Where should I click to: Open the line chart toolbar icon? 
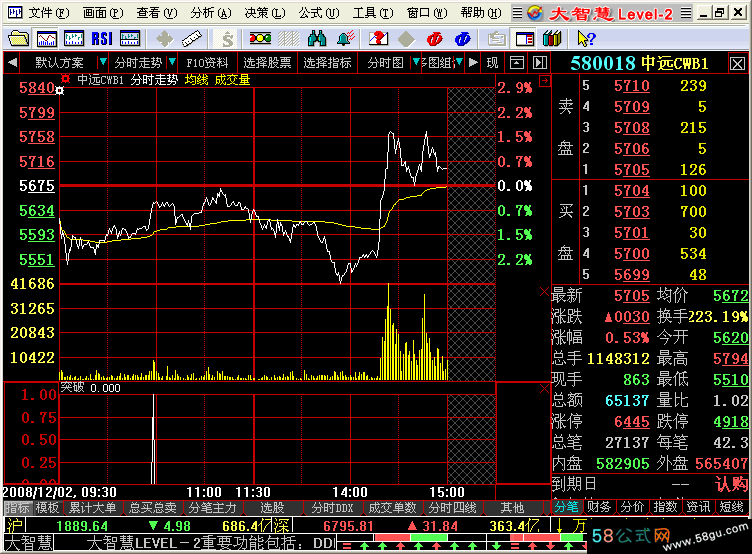point(47,38)
